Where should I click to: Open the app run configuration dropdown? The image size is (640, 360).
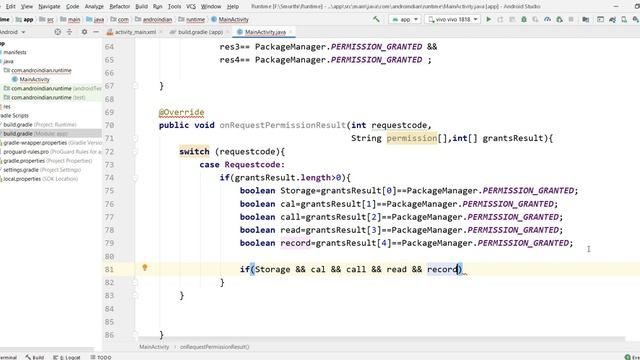click(404, 19)
